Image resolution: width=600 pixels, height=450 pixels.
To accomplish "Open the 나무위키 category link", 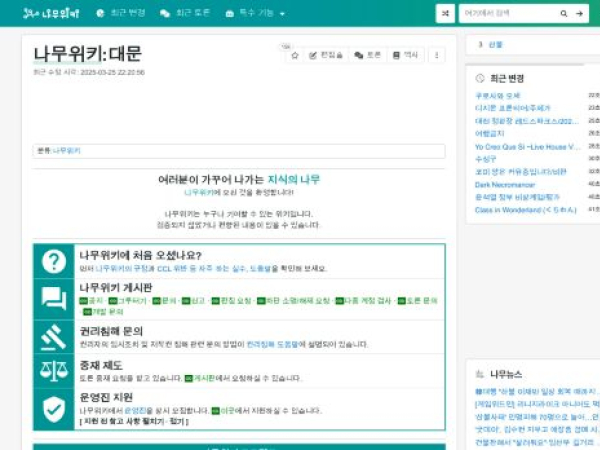I will tap(67, 151).
